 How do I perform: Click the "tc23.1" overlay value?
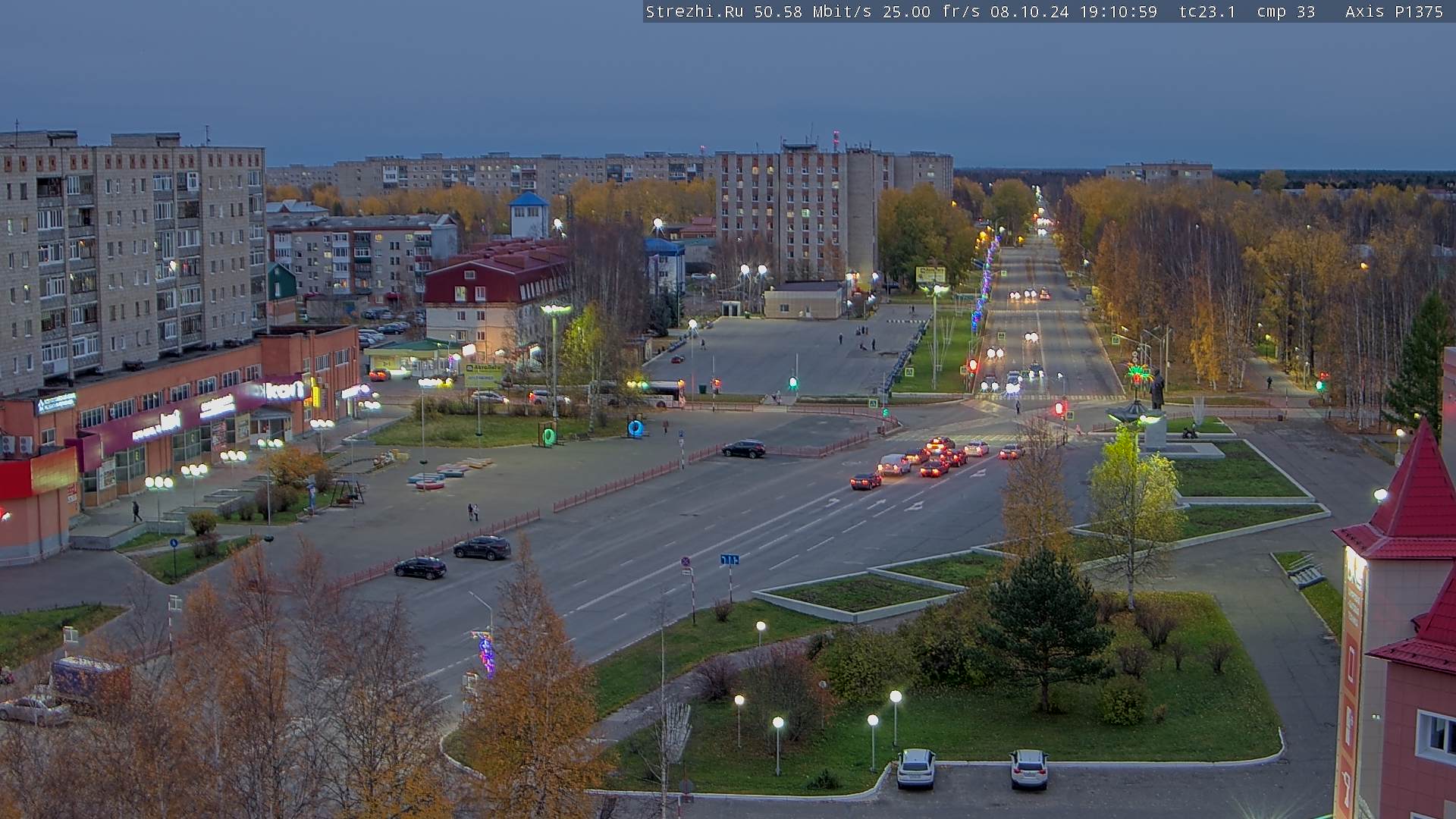(x=1207, y=12)
